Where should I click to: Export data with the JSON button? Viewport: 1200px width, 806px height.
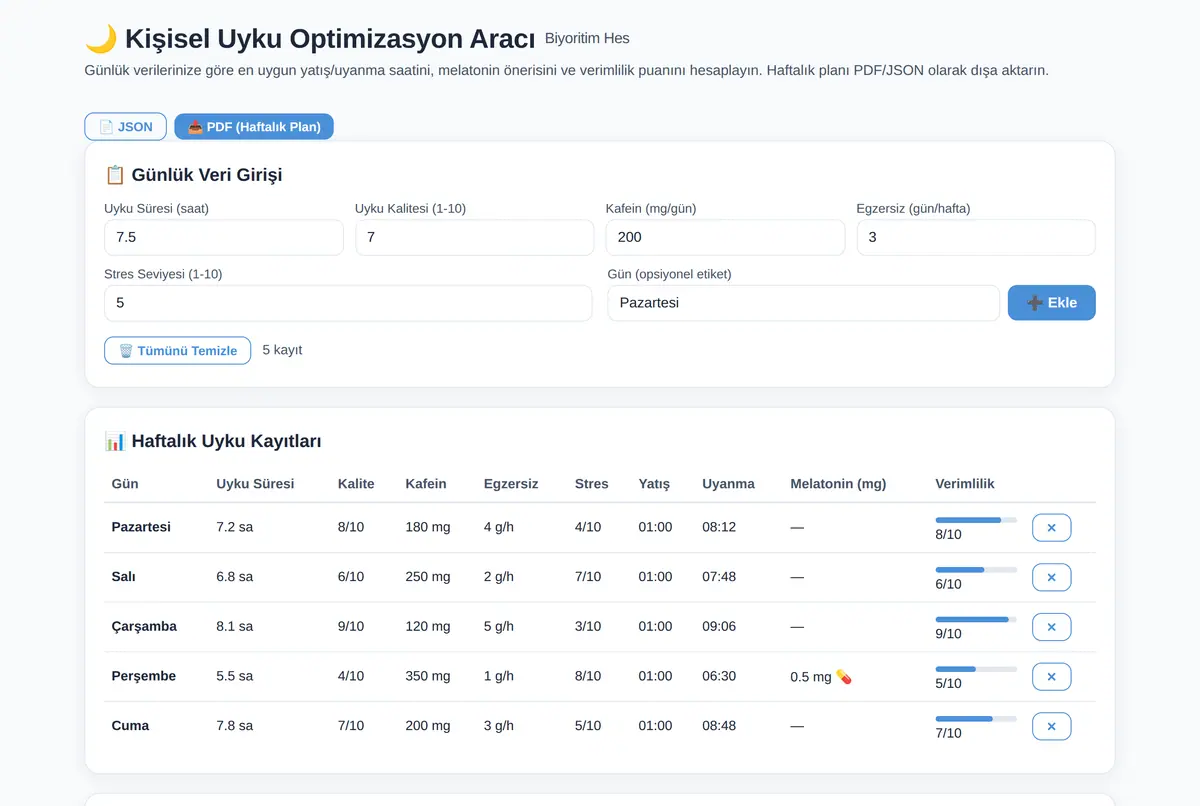[125, 127]
